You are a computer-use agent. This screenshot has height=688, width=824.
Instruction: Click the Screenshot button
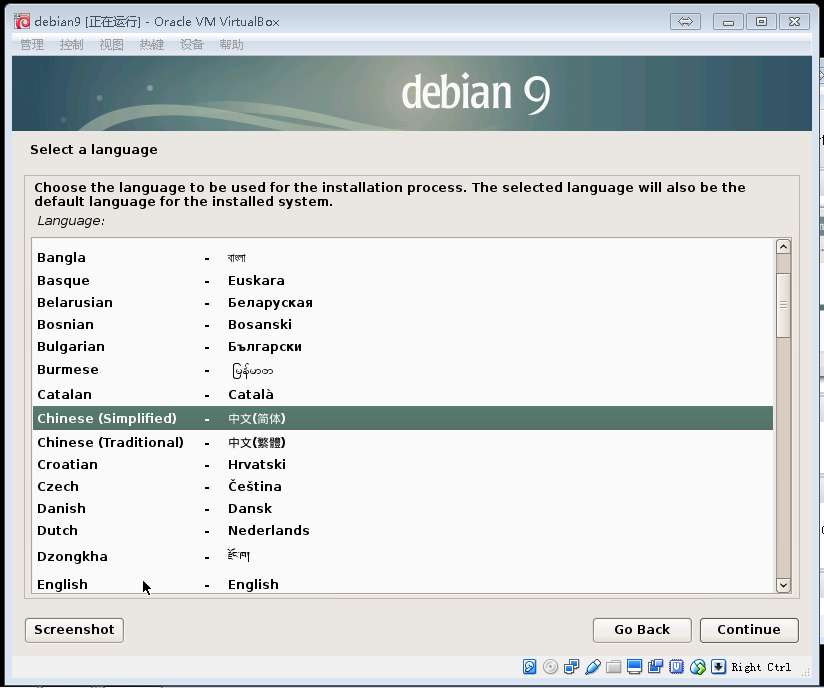pos(74,630)
